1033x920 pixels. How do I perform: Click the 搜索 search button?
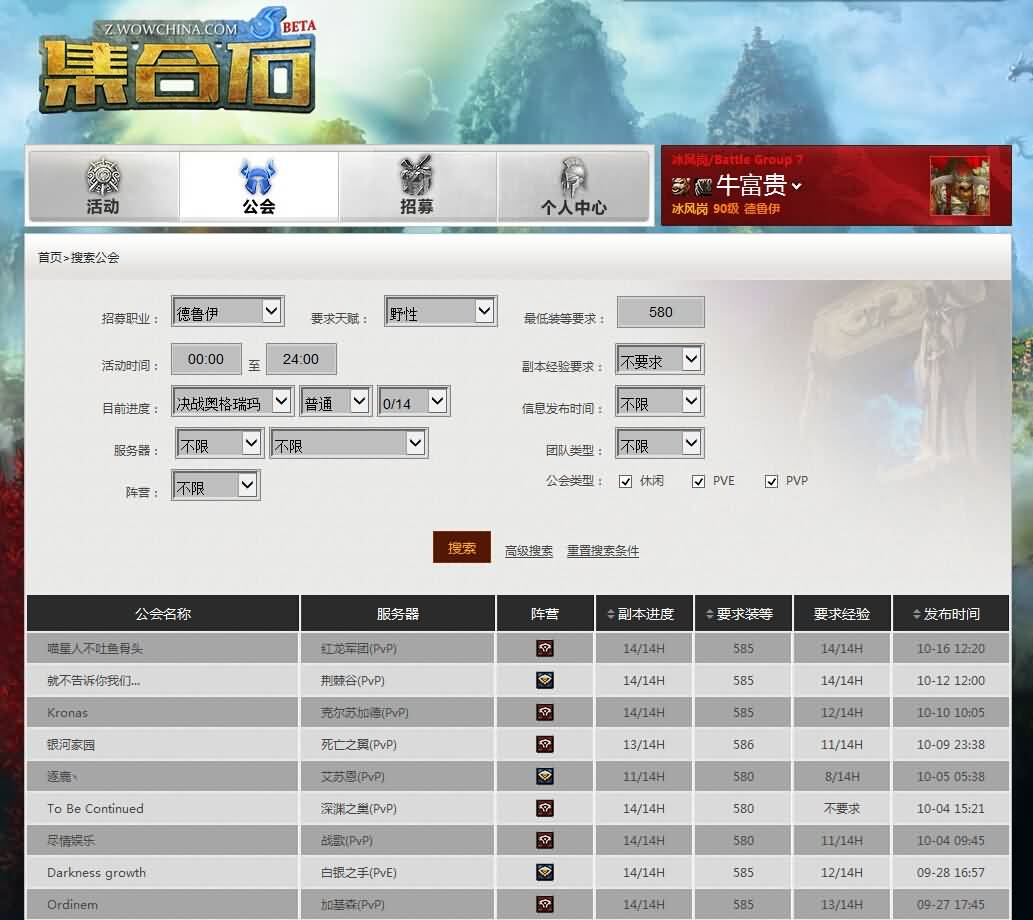tap(462, 548)
